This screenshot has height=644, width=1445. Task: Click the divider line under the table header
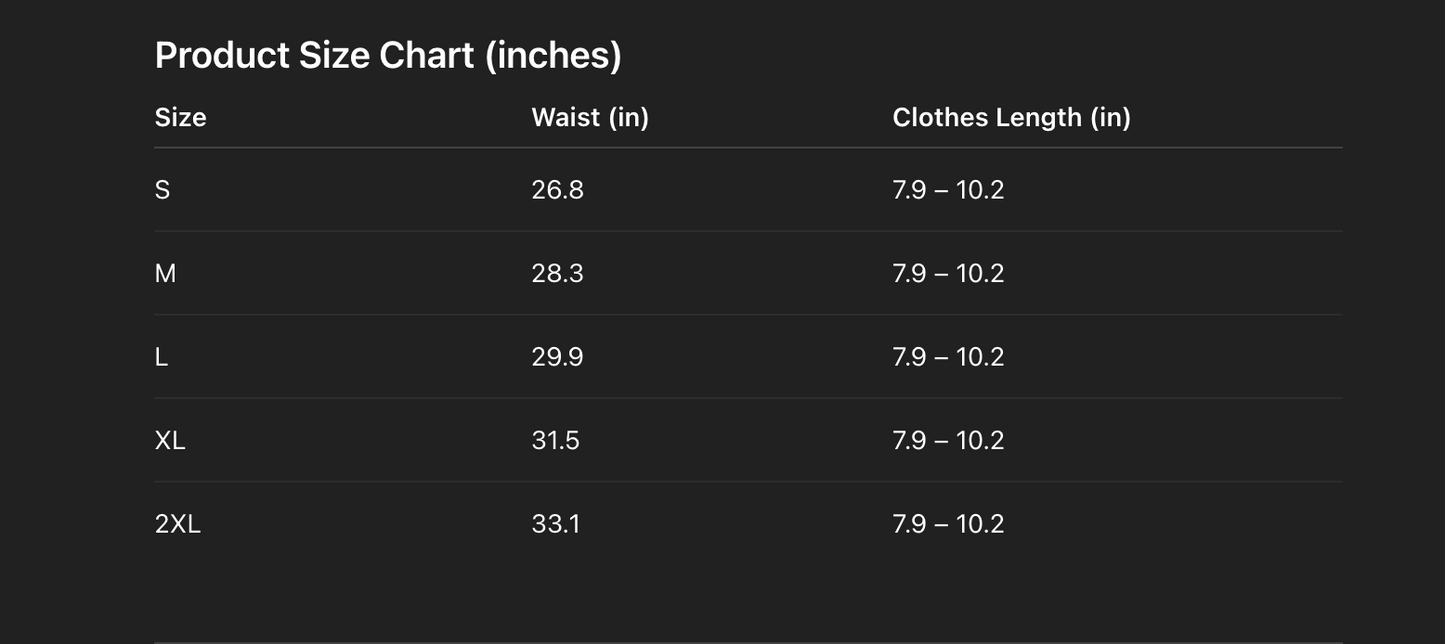pos(748,148)
